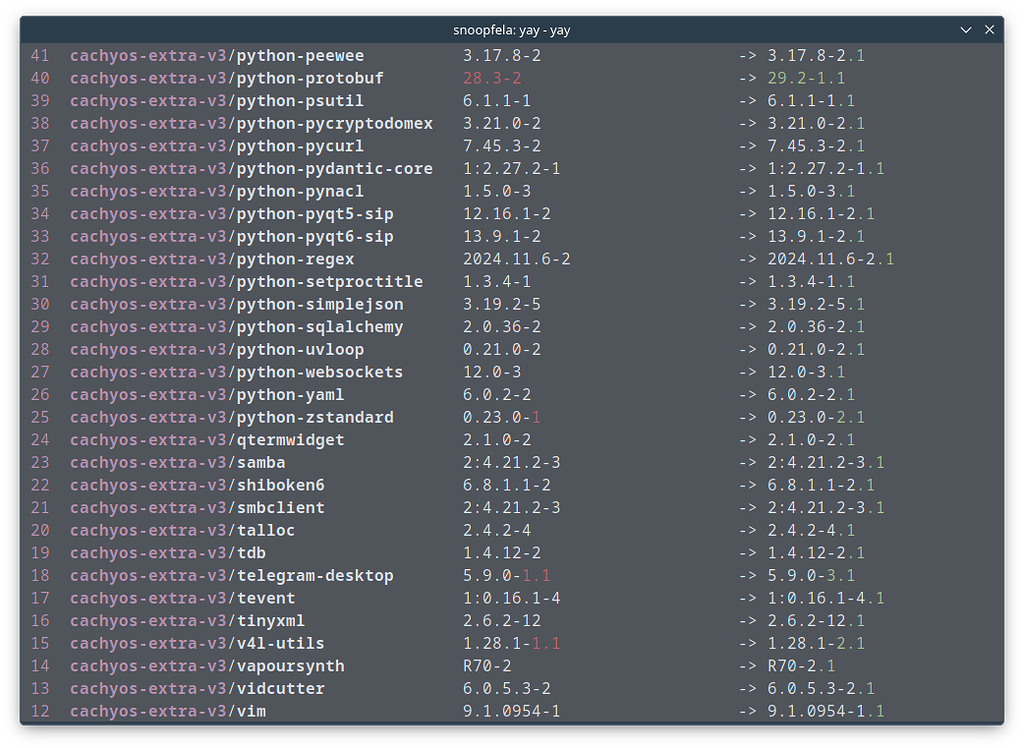Select package name vapoursynth
This screenshot has width=1024, height=748.
tap(291, 666)
